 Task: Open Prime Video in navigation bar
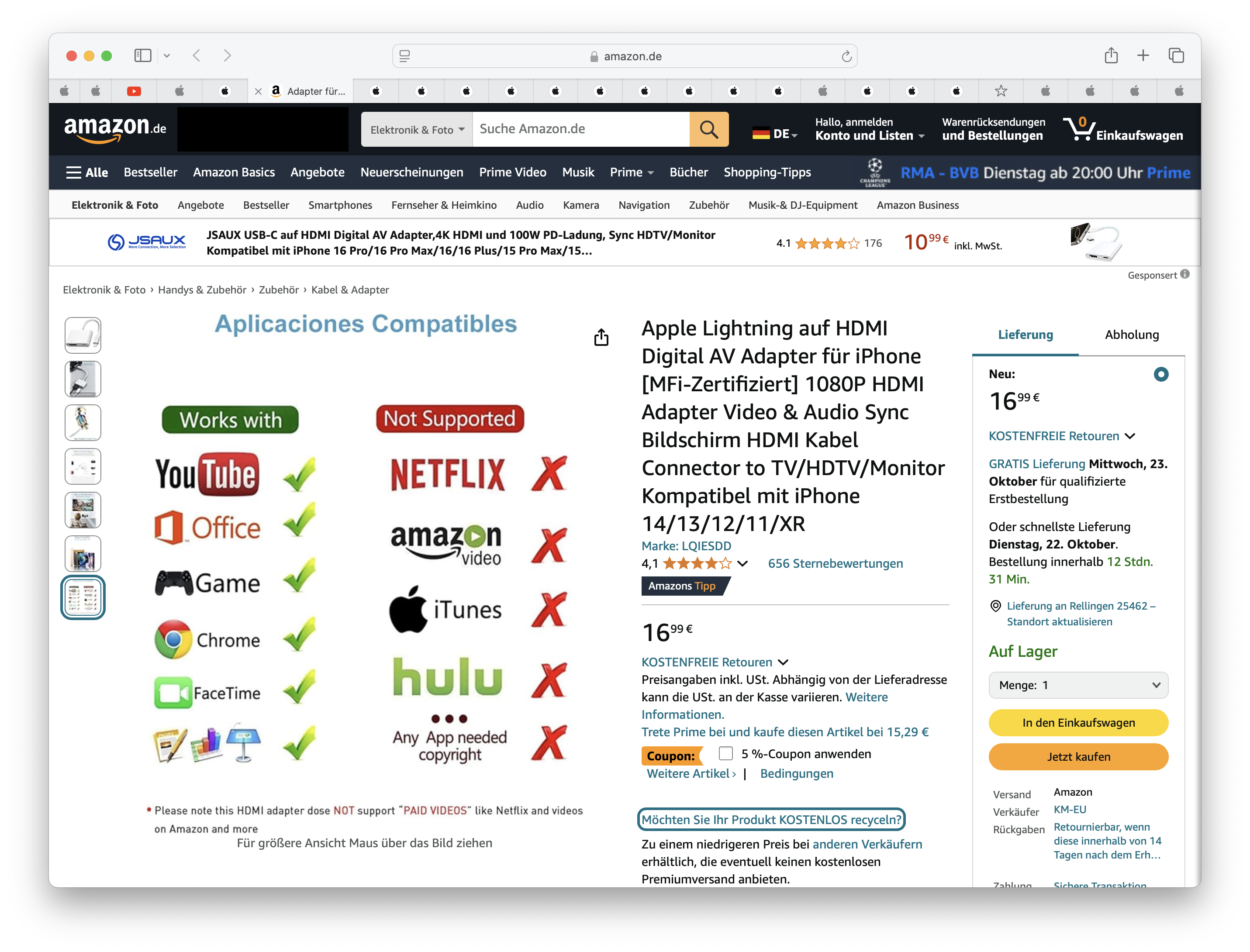512,172
